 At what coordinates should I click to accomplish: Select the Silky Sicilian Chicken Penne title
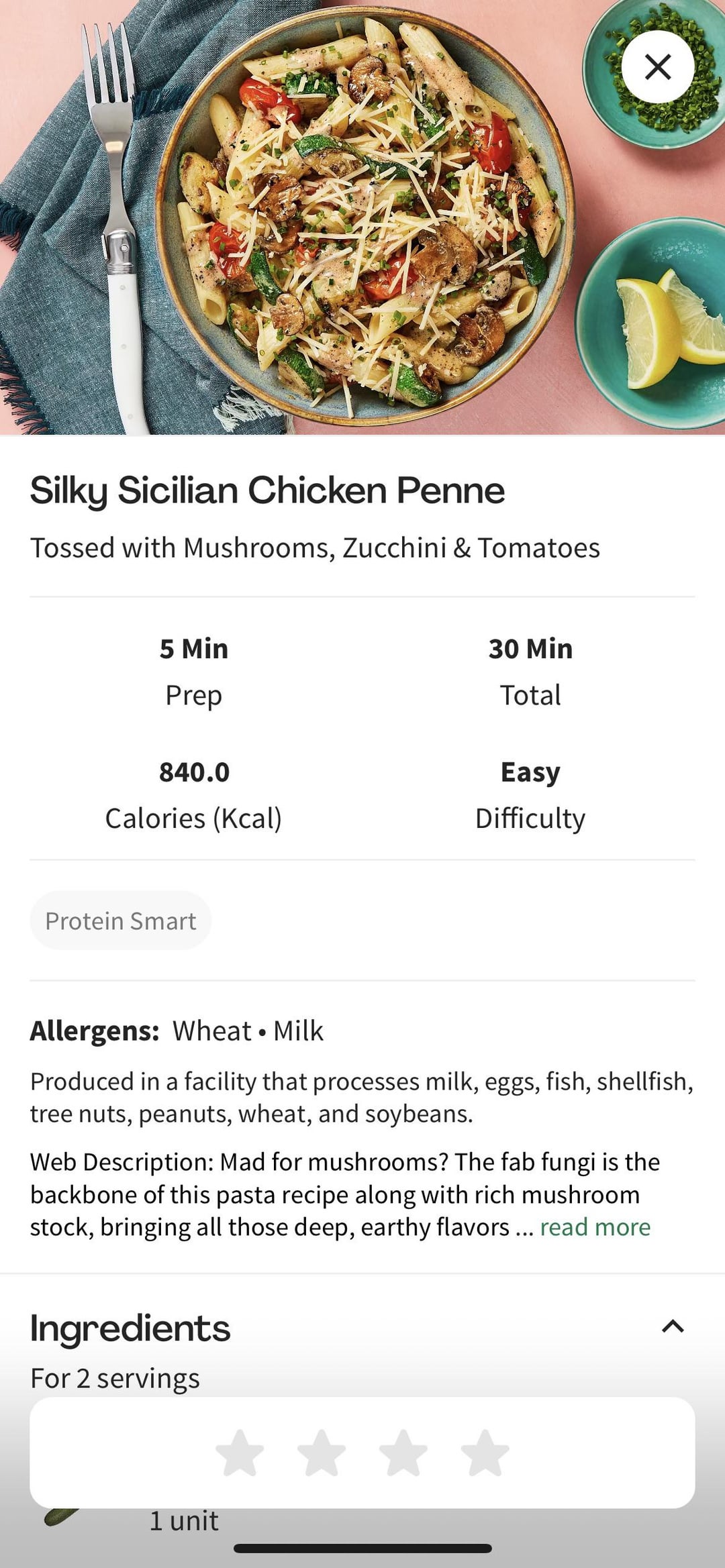pyautogui.click(x=267, y=490)
